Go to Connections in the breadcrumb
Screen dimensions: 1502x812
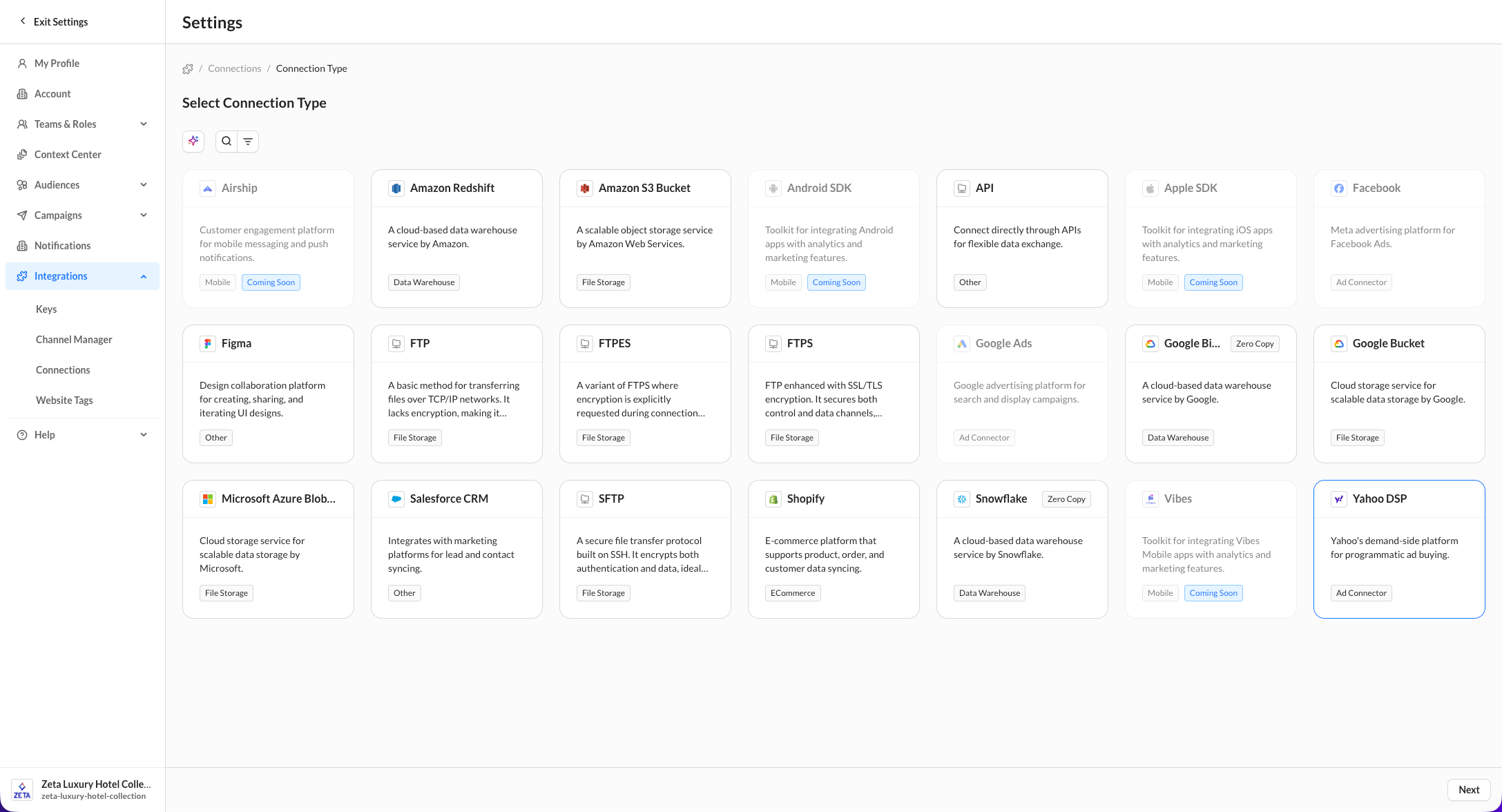[x=235, y=68]
